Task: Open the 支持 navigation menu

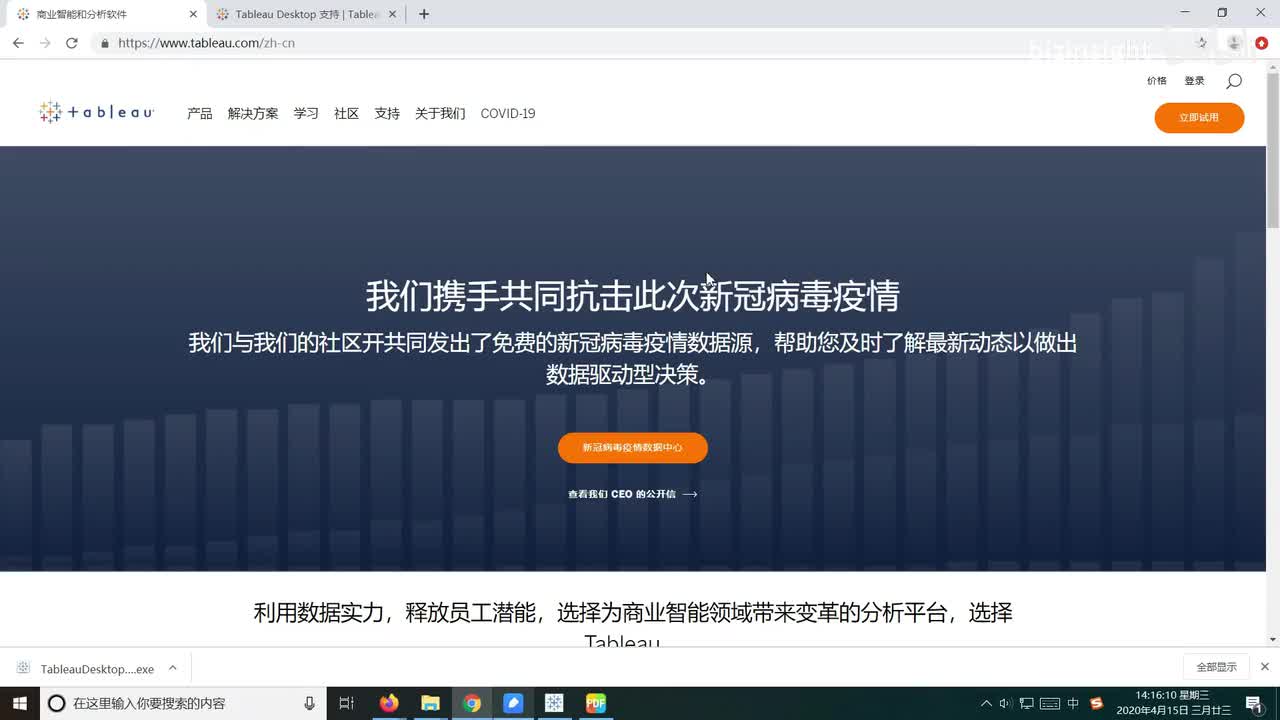Action: point(387,114)
